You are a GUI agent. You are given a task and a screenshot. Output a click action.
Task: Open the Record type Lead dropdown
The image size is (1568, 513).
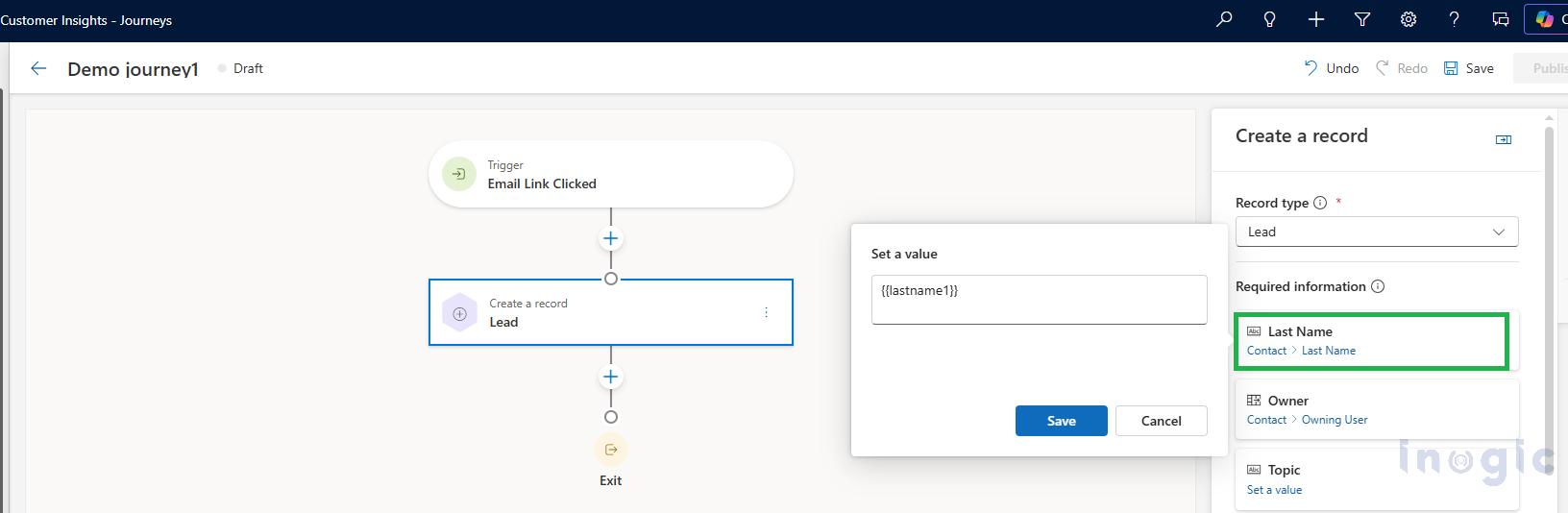coord(1377,232)
